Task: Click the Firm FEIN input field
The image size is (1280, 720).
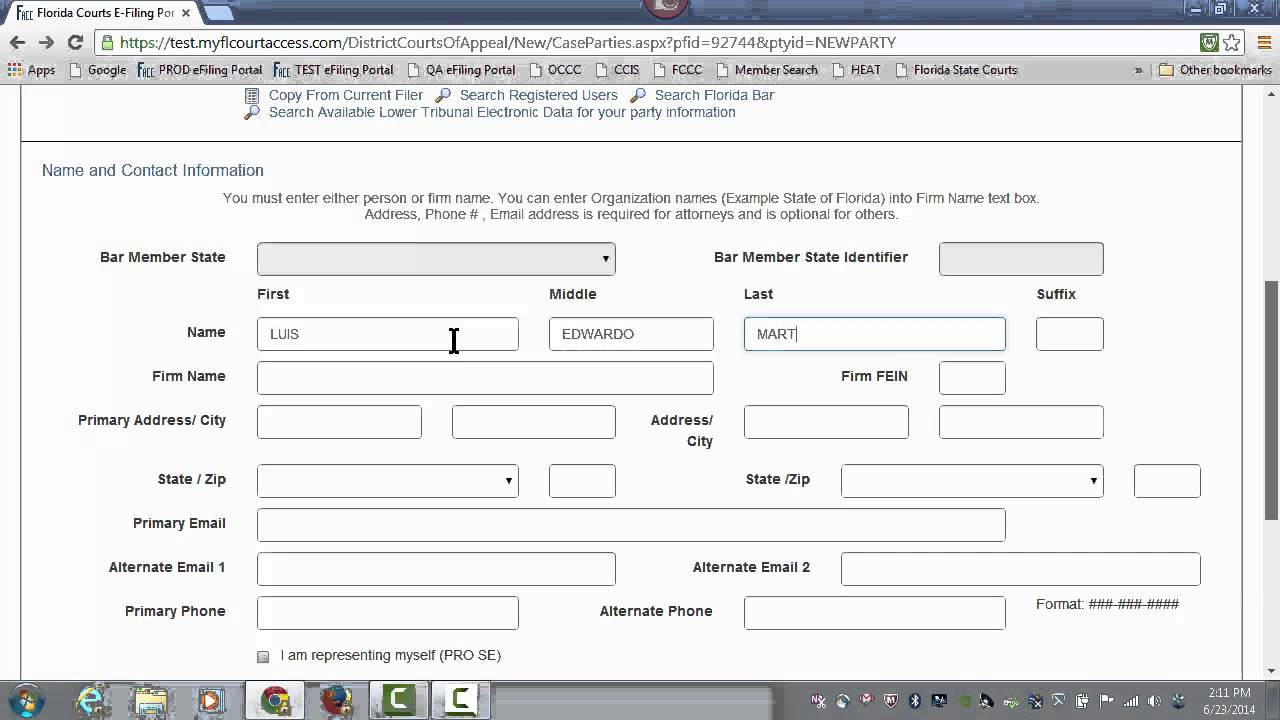Action: pos(972,378)
